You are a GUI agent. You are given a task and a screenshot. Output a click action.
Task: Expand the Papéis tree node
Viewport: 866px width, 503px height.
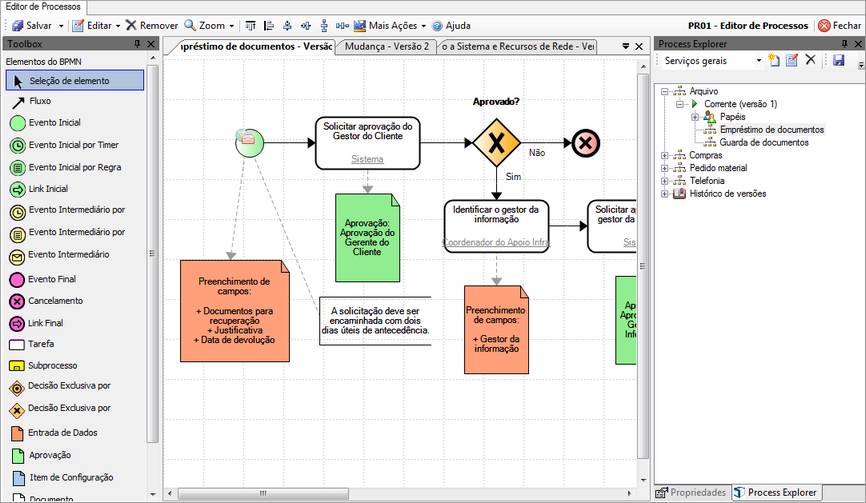click(695, 117)
